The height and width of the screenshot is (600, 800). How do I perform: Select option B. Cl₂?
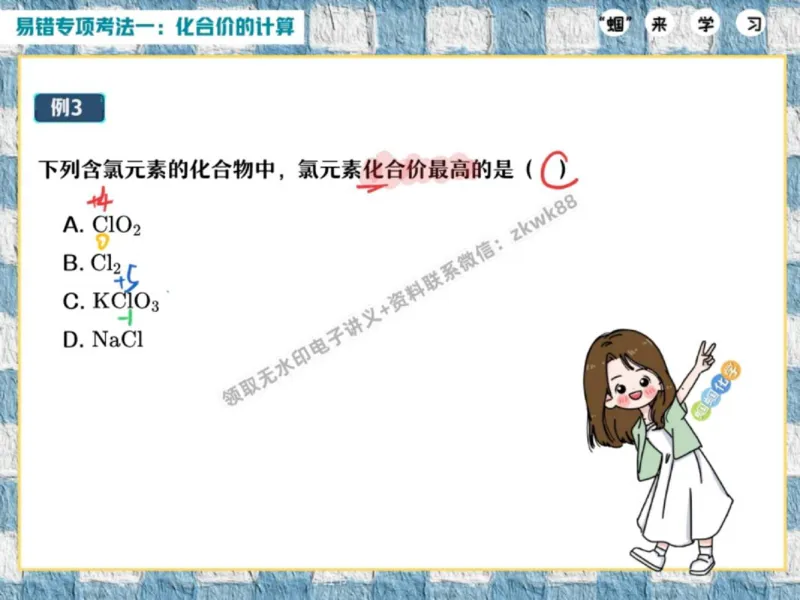click(92, 263)
